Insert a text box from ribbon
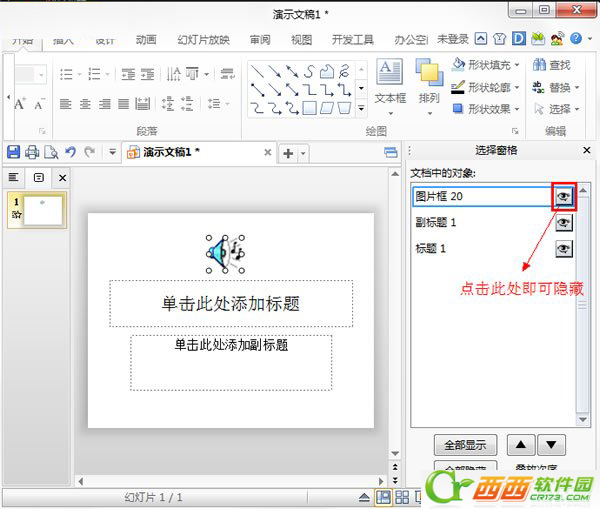This screenshot has height=509, width=600. click(389, 82)
